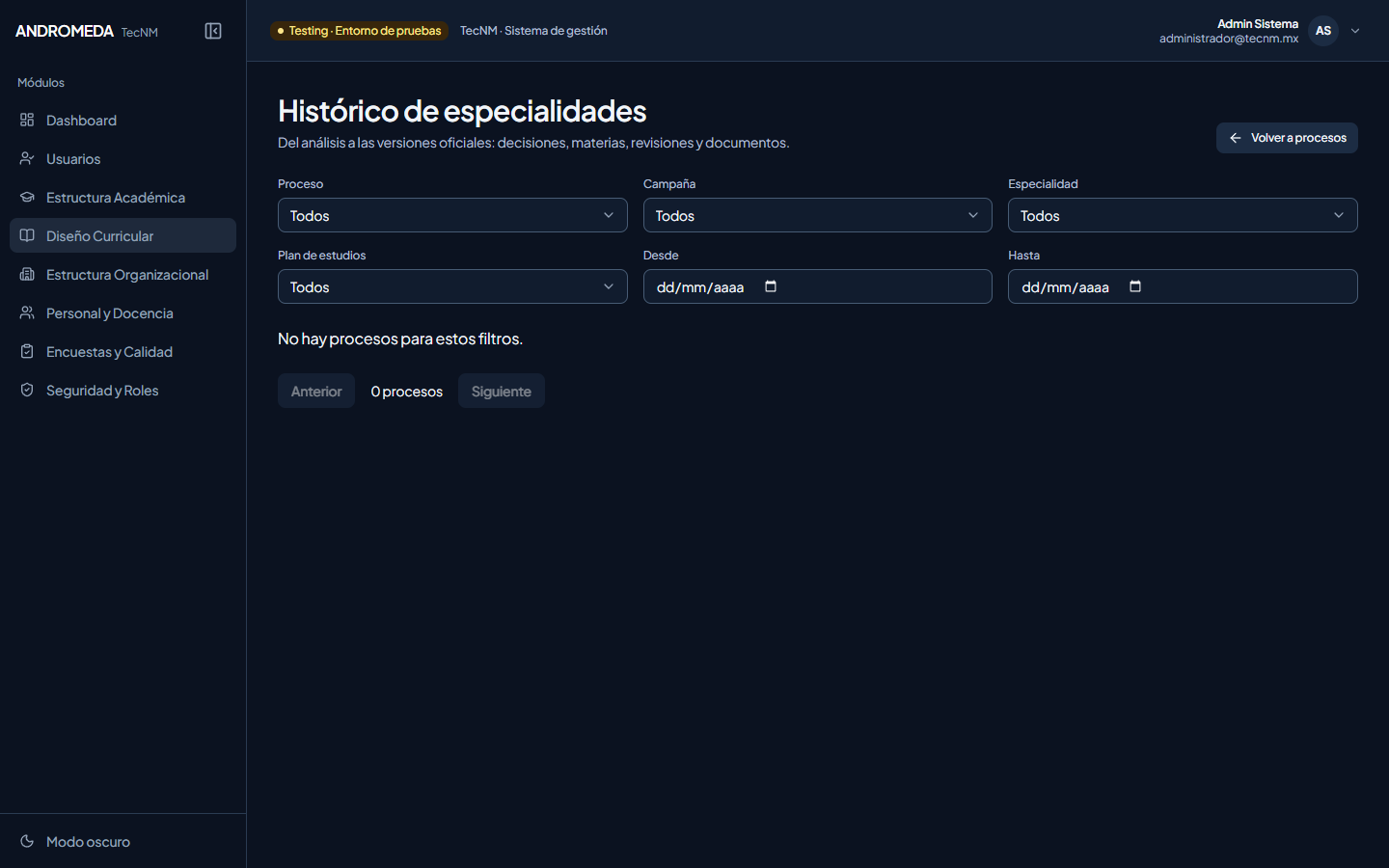Click the Estructura Organizacional building icon
The width and height of the screenshot is (1389, 868).
(x=27, y=274)
